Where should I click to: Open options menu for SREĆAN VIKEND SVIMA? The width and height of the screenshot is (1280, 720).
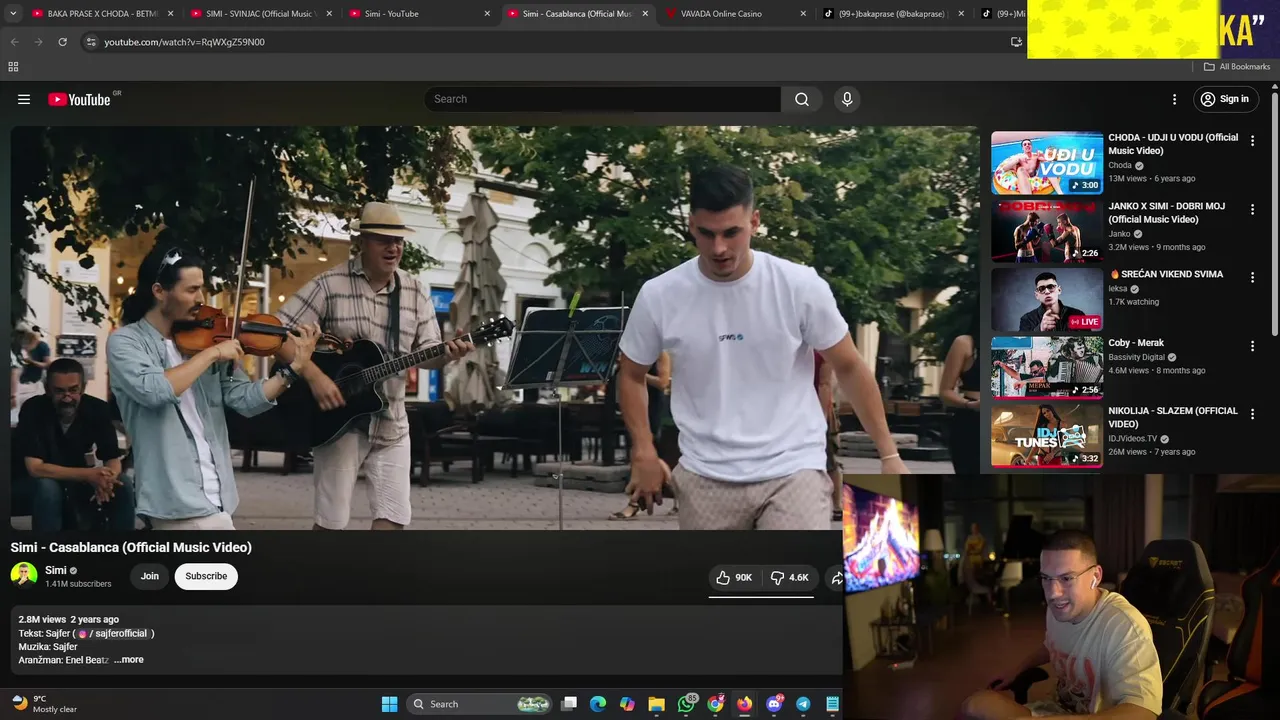pyautogui.click(x=1252, y=277)
